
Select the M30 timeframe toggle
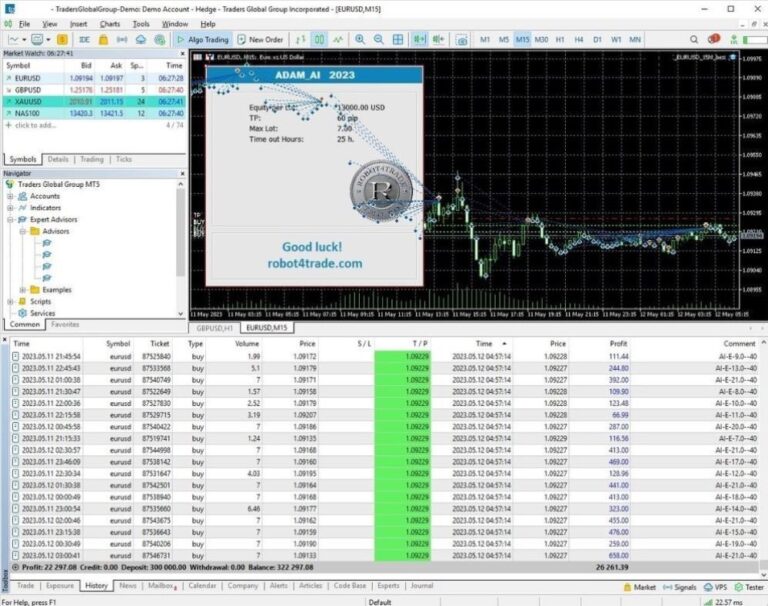(541, 39)
